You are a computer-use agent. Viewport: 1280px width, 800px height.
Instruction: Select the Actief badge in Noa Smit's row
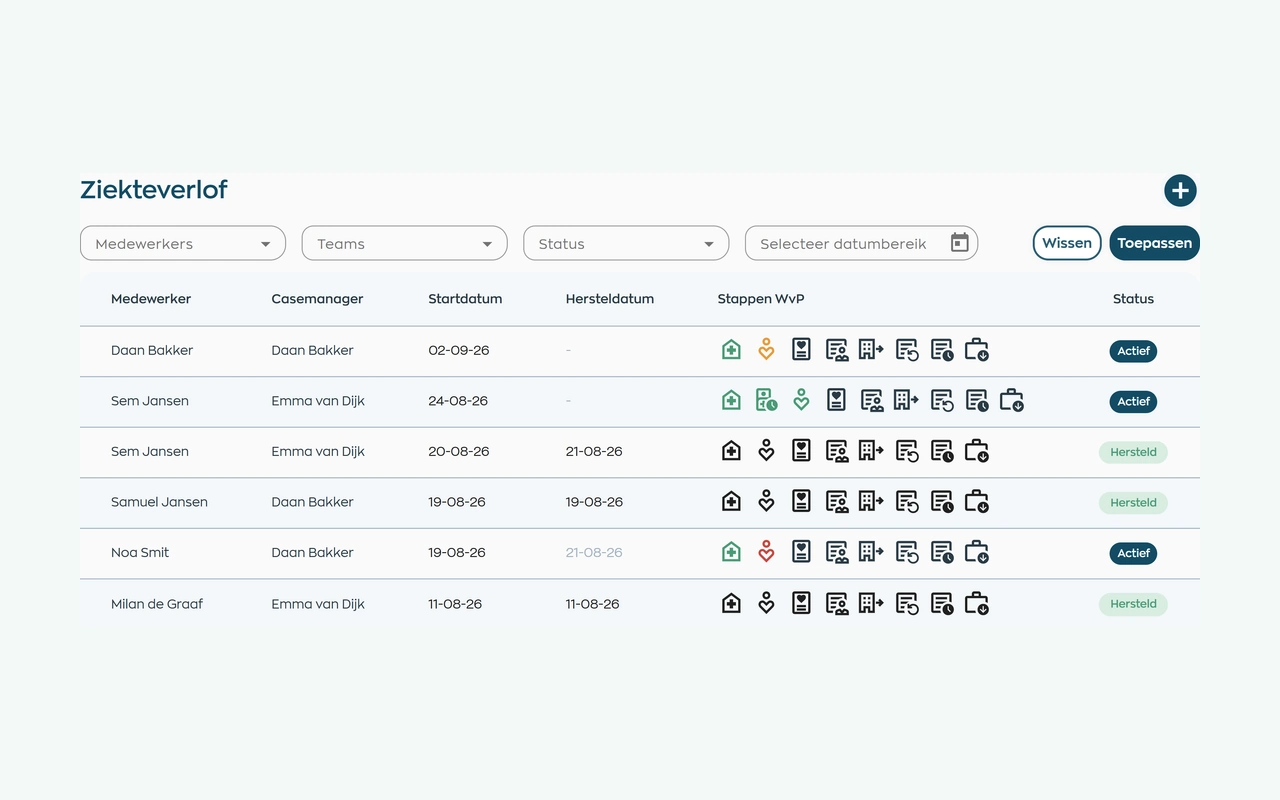click(1133, 553)
